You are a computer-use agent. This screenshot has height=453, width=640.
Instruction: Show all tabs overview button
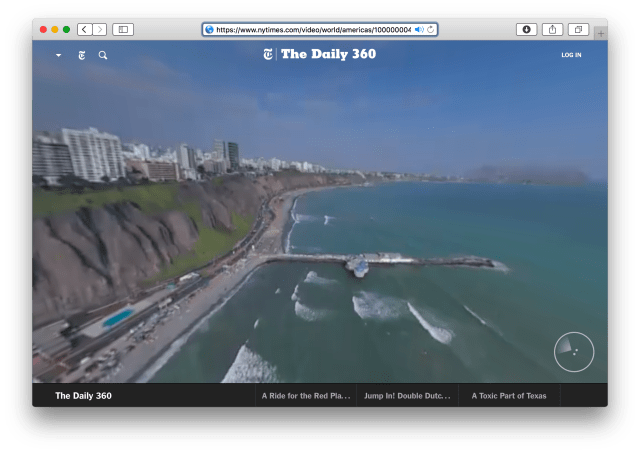578,29
